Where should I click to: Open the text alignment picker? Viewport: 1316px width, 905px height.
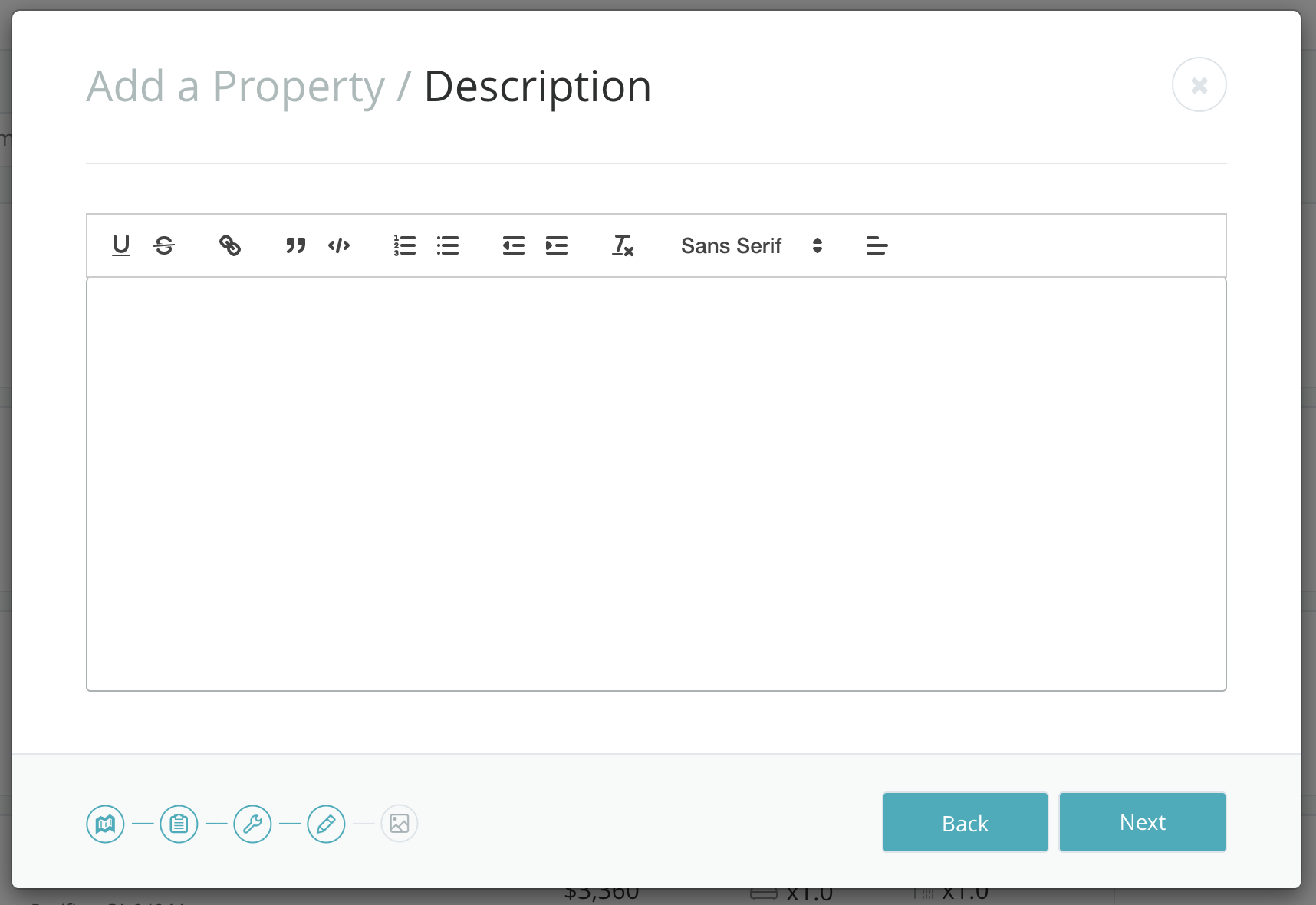(877, 245)
